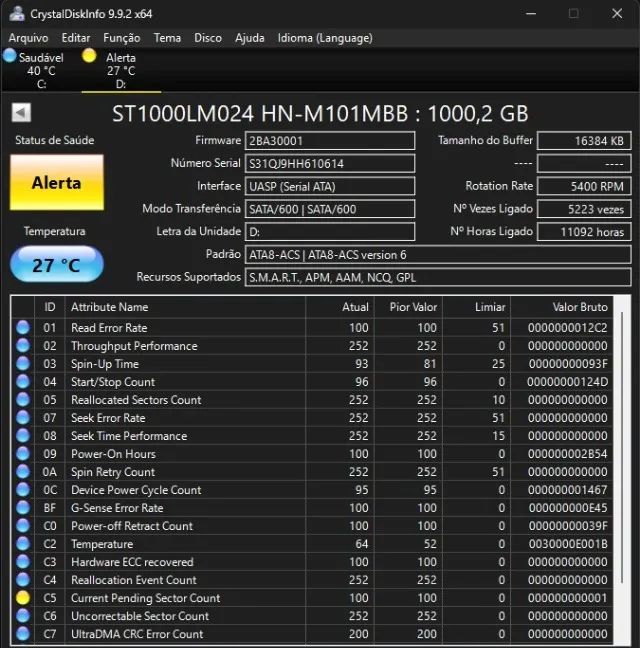Close the CrystalDiskInfo window
The image size is (640, 648).
point(617,14)
